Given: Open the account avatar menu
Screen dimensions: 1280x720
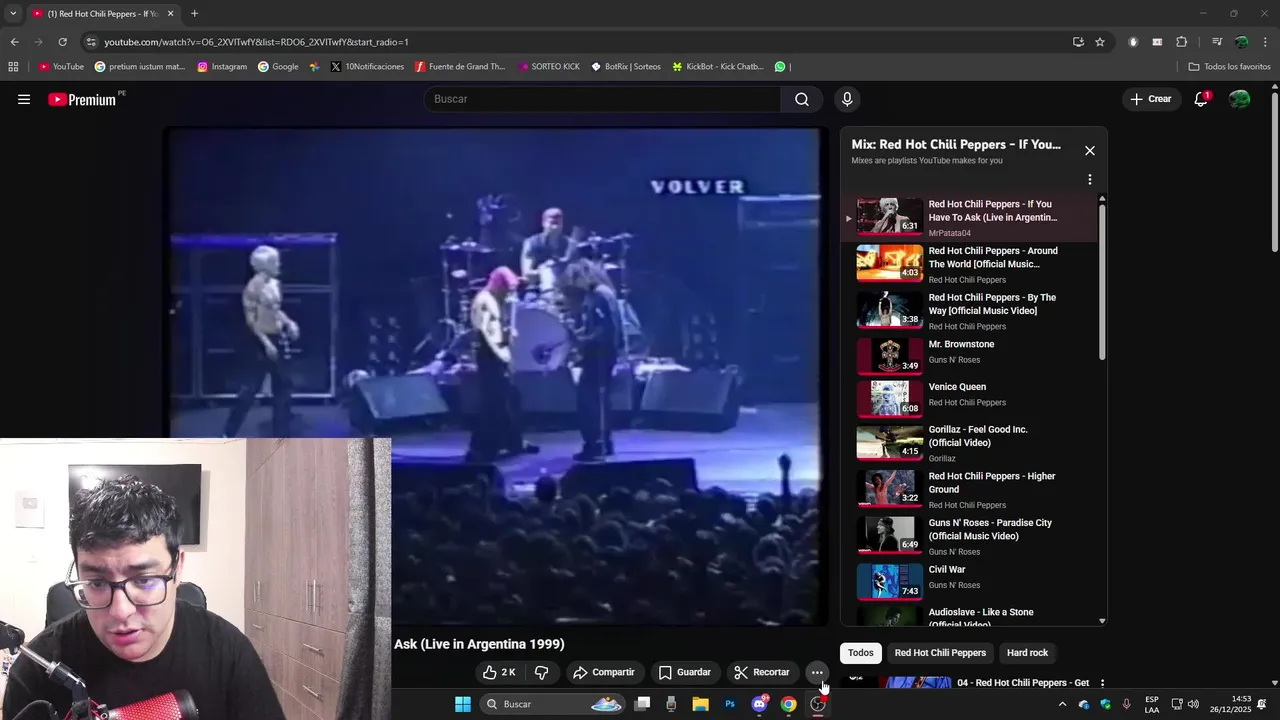Looking at the screenshot, I should pos(1240,99).
